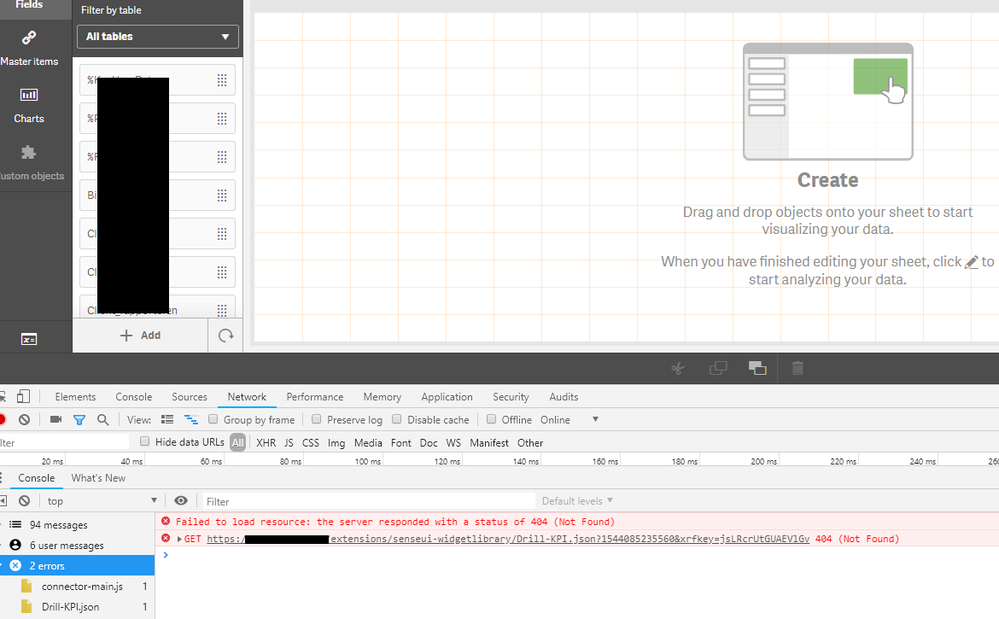Stop recording network log
This screenshot has height=619, width=999.
tap(2, 420)
